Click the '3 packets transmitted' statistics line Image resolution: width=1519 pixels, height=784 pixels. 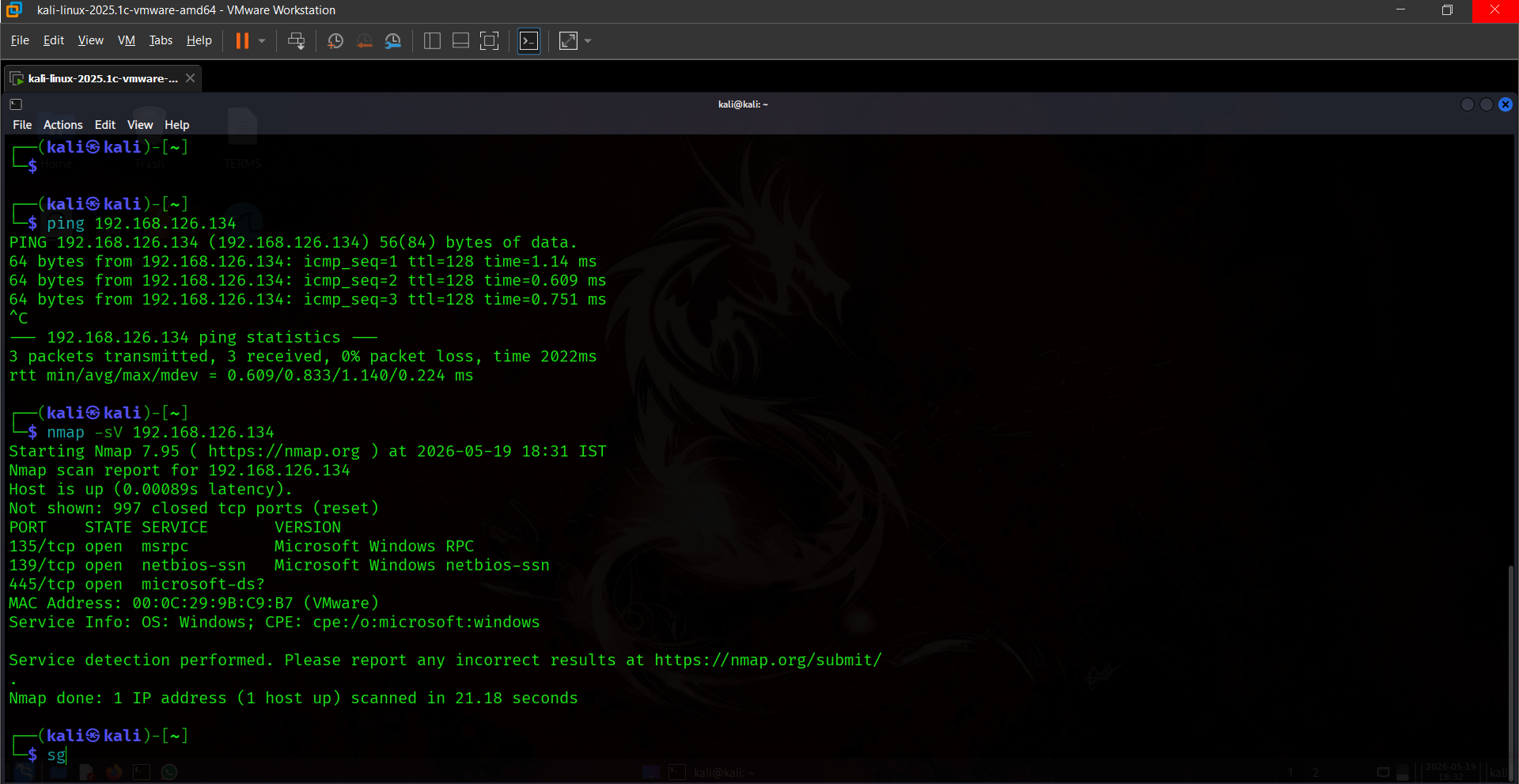[303, 357]
